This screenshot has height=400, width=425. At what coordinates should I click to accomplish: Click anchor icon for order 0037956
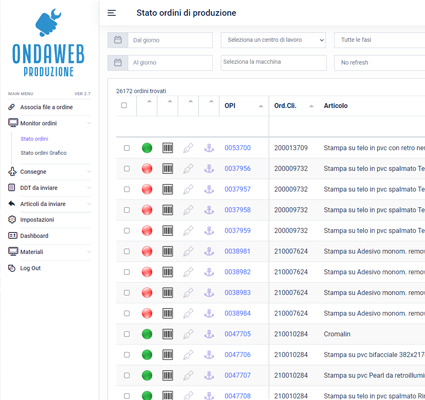pyautogui.click(x=209, y=168)
